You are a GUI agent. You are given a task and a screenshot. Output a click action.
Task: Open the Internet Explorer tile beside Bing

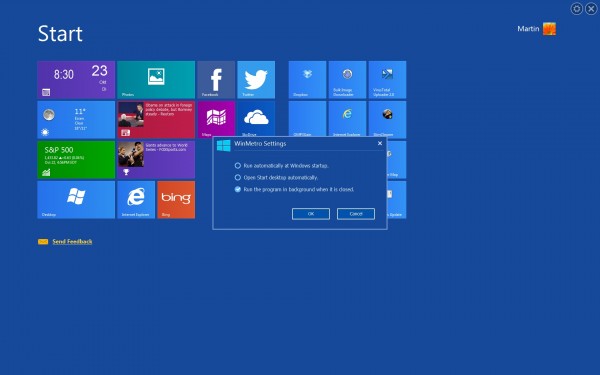136,200
